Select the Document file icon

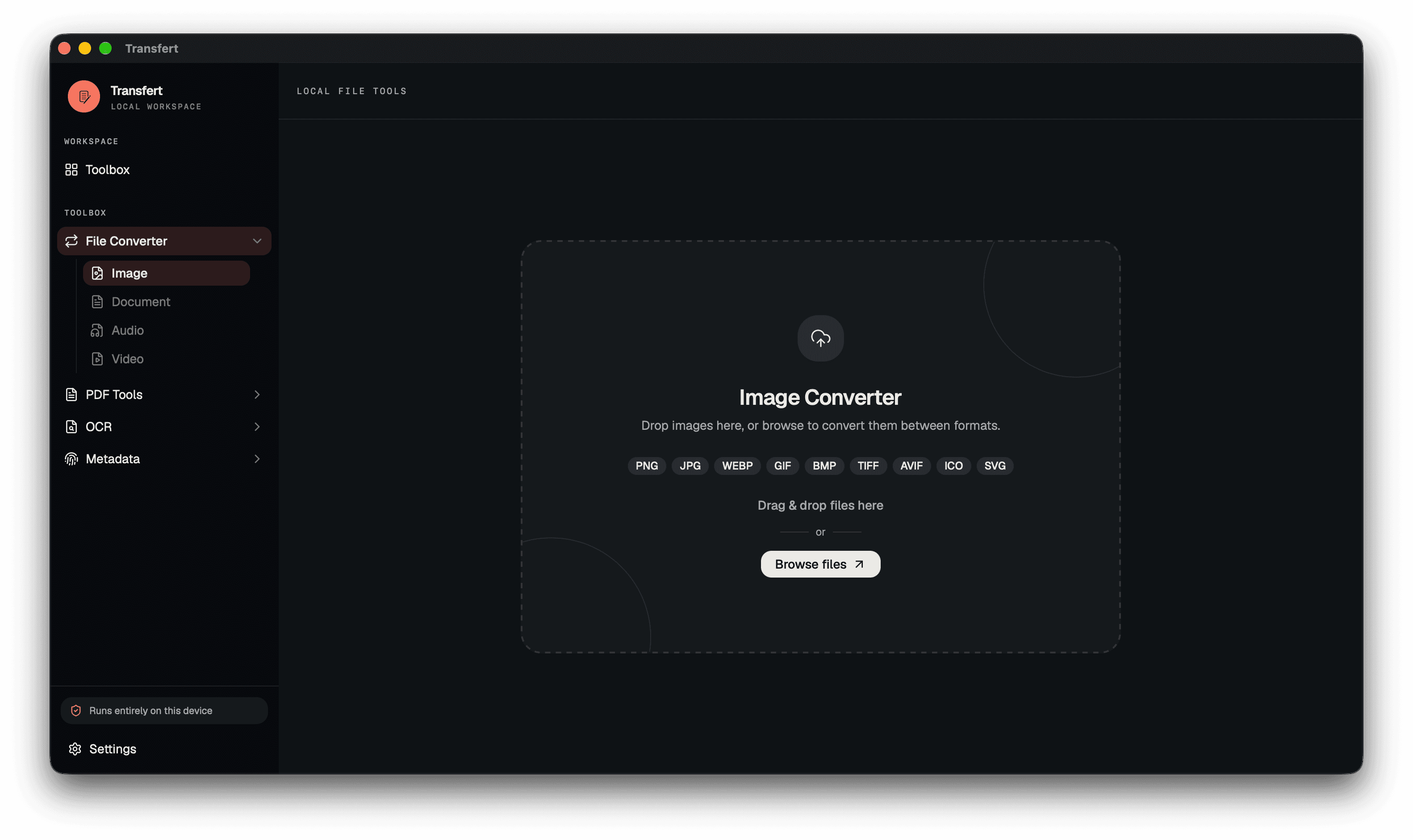(97, 302)
